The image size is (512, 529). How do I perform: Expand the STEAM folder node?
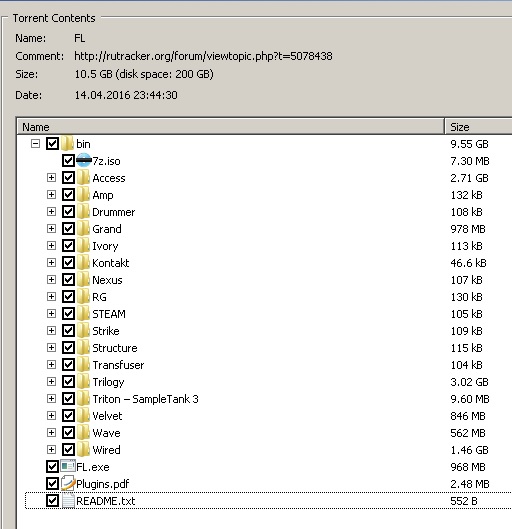coord(51,313)
